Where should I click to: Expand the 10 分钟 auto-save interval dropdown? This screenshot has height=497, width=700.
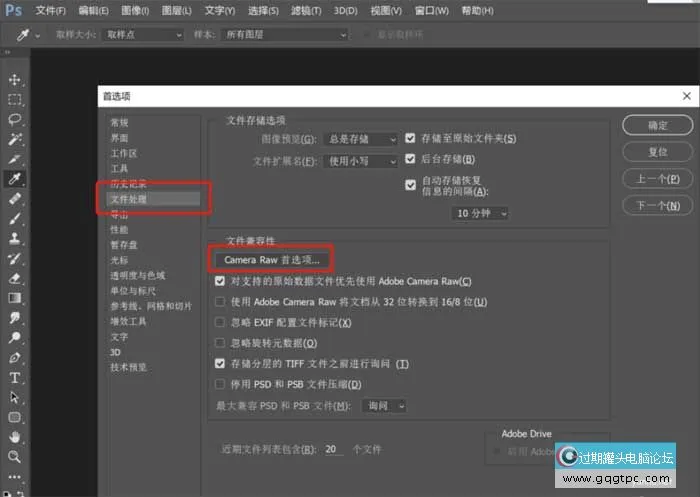pos(481,213)
